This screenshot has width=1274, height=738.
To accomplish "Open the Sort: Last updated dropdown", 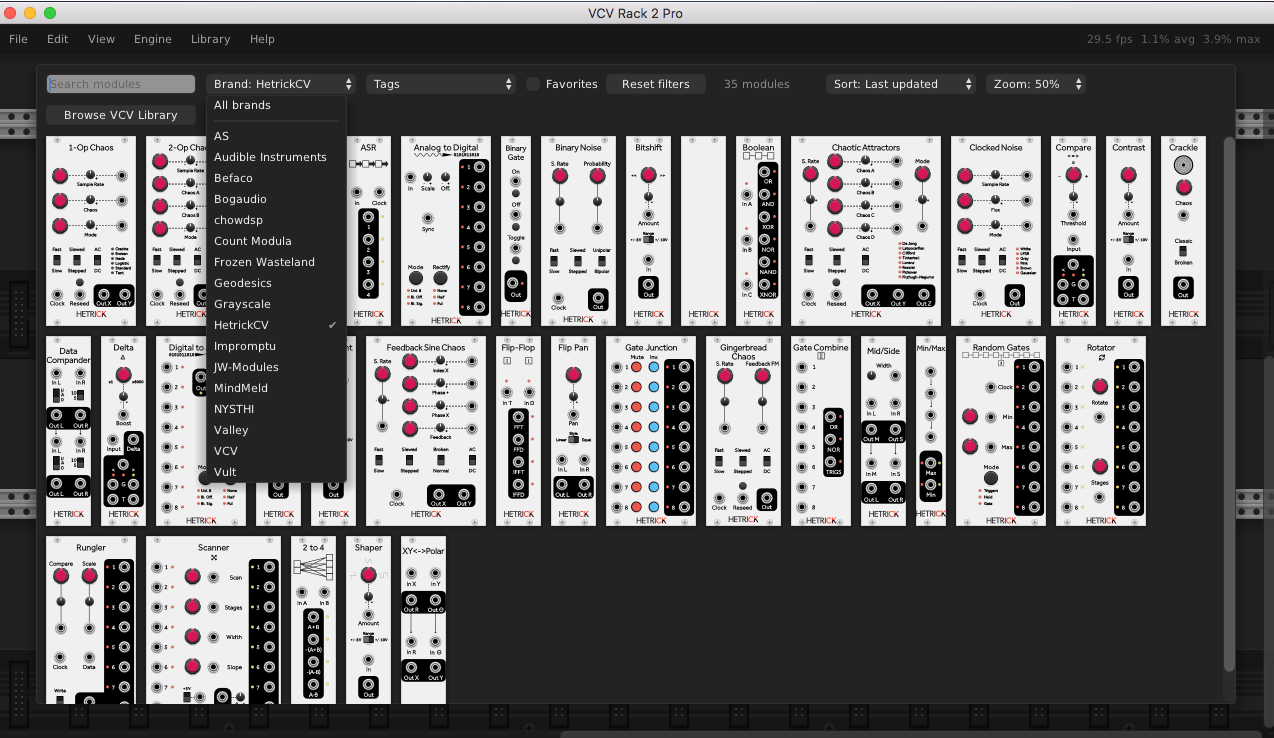I will [901, 84].
